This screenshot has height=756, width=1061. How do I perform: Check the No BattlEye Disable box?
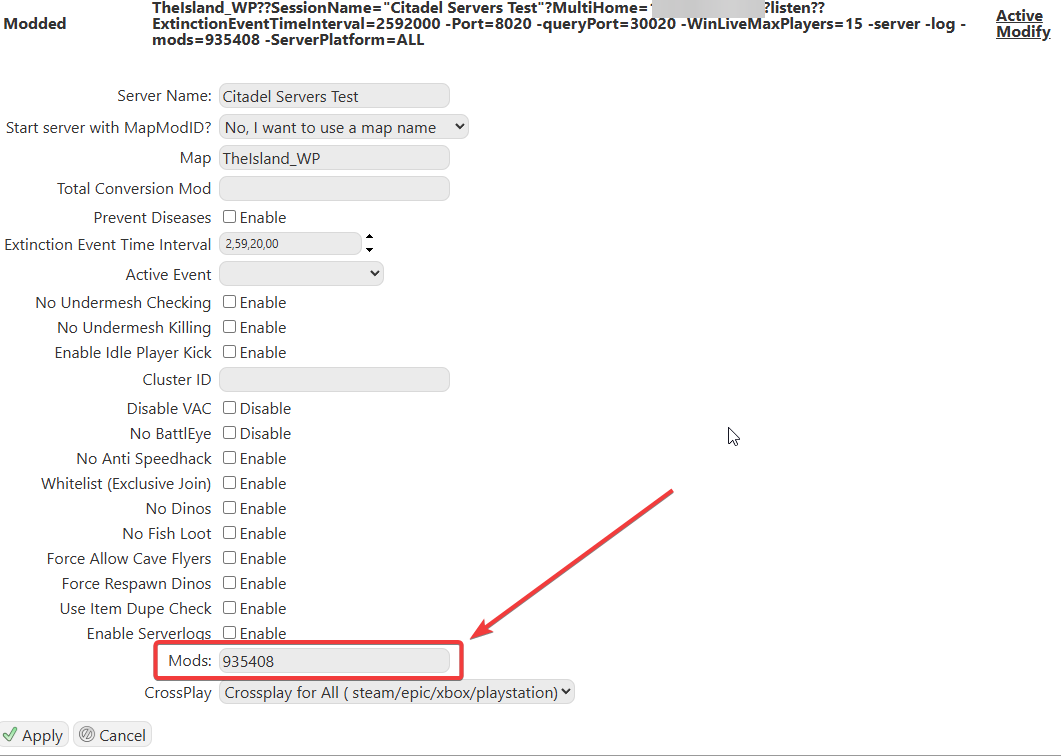(229, 433)
